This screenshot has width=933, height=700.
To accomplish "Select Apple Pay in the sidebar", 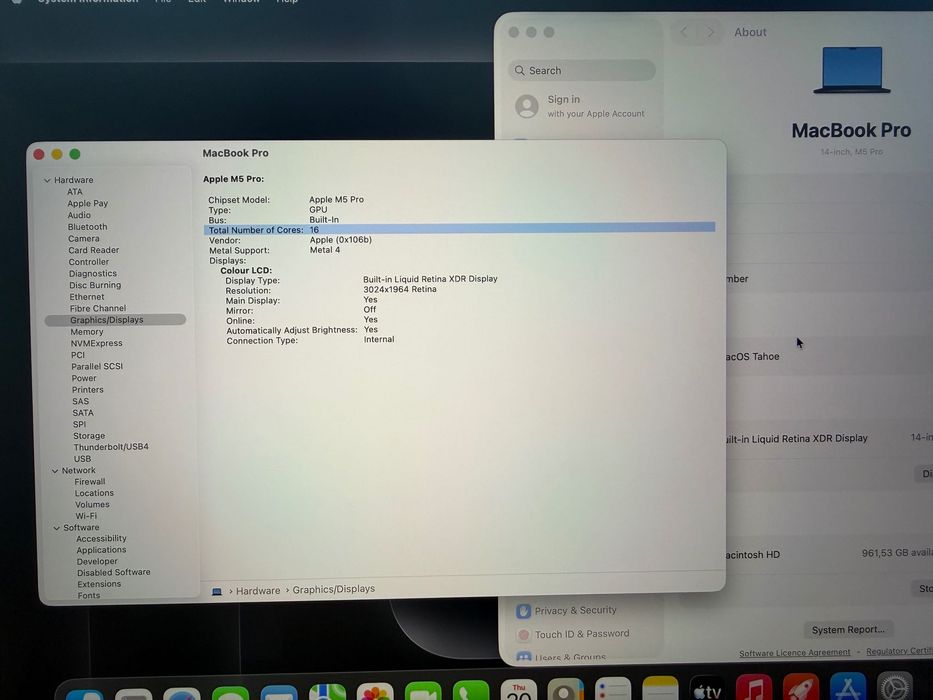I will pyautogui.click(x=87, y=203).
